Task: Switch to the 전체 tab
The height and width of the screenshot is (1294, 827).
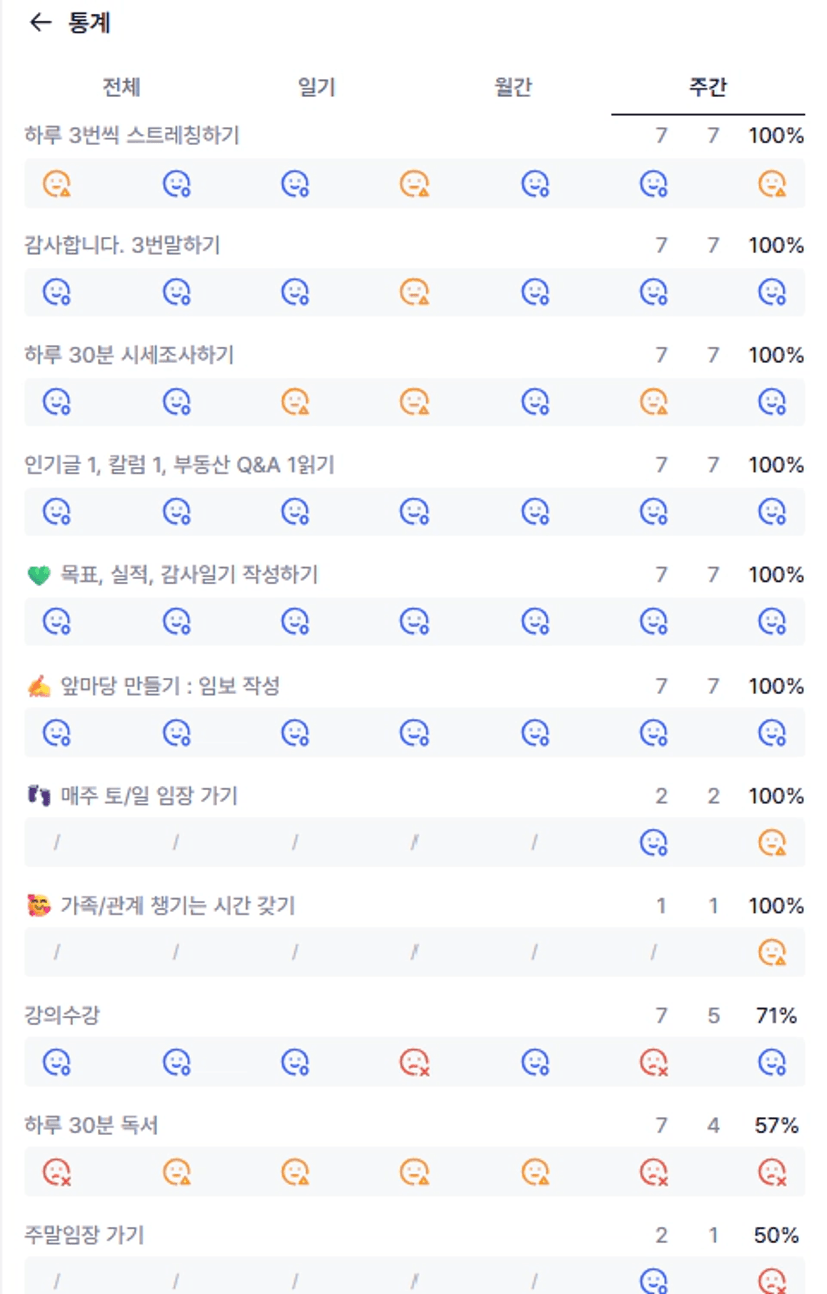Action: point(121,87)
